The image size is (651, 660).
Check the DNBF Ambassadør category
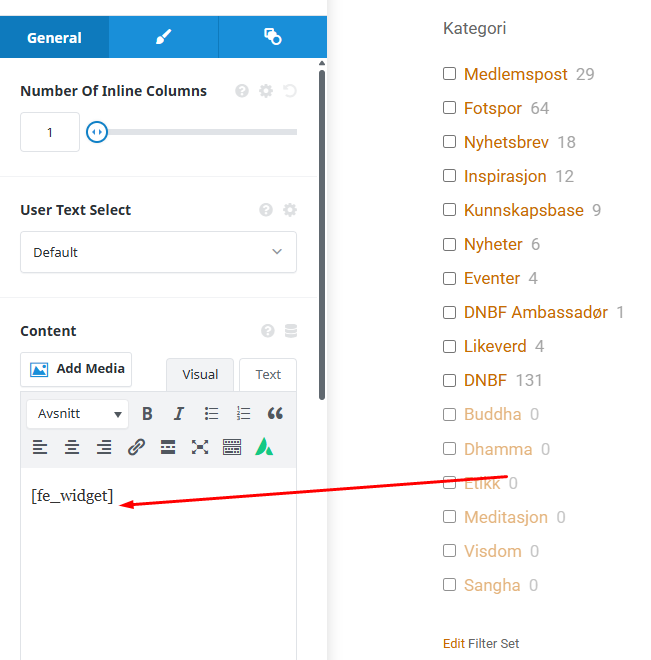[x=449, y=312]
